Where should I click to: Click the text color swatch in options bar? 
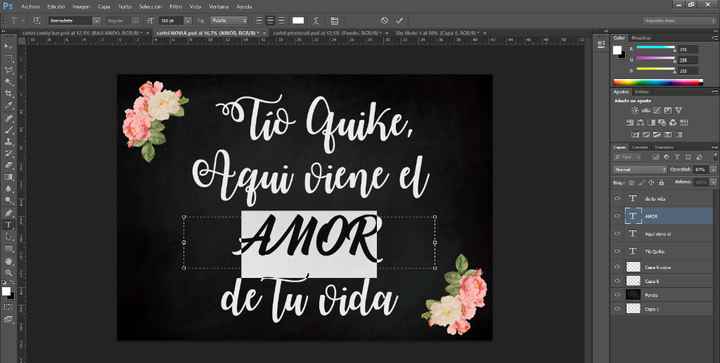point(298,21)
